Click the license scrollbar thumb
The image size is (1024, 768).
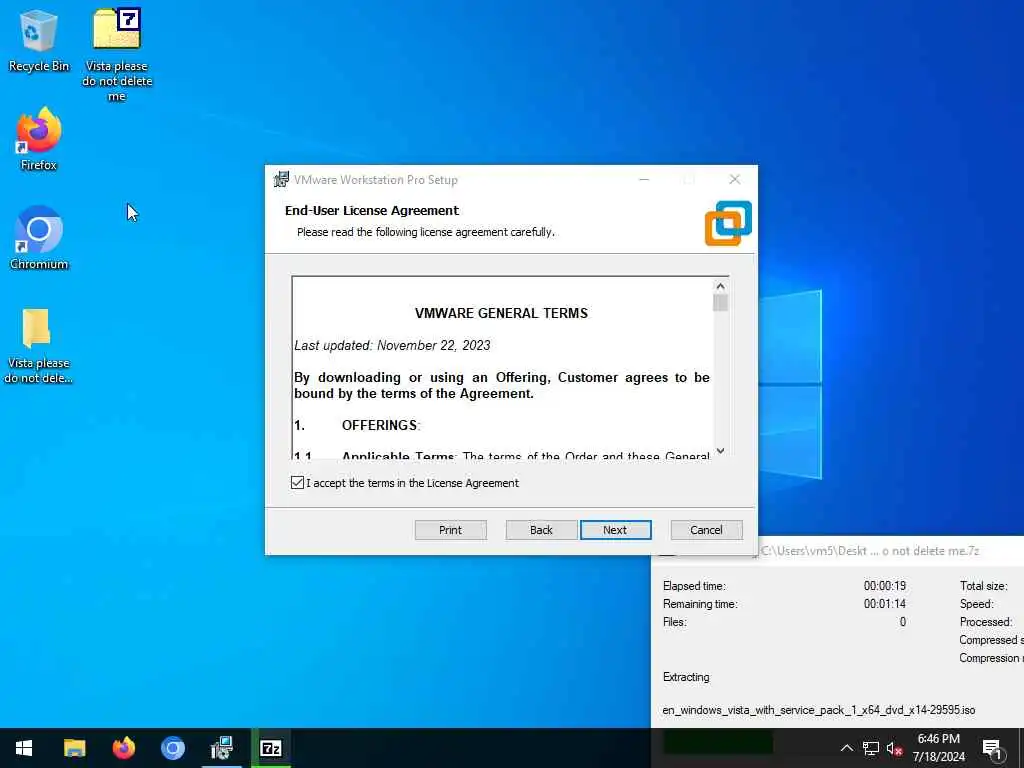[x=720, y=304]
